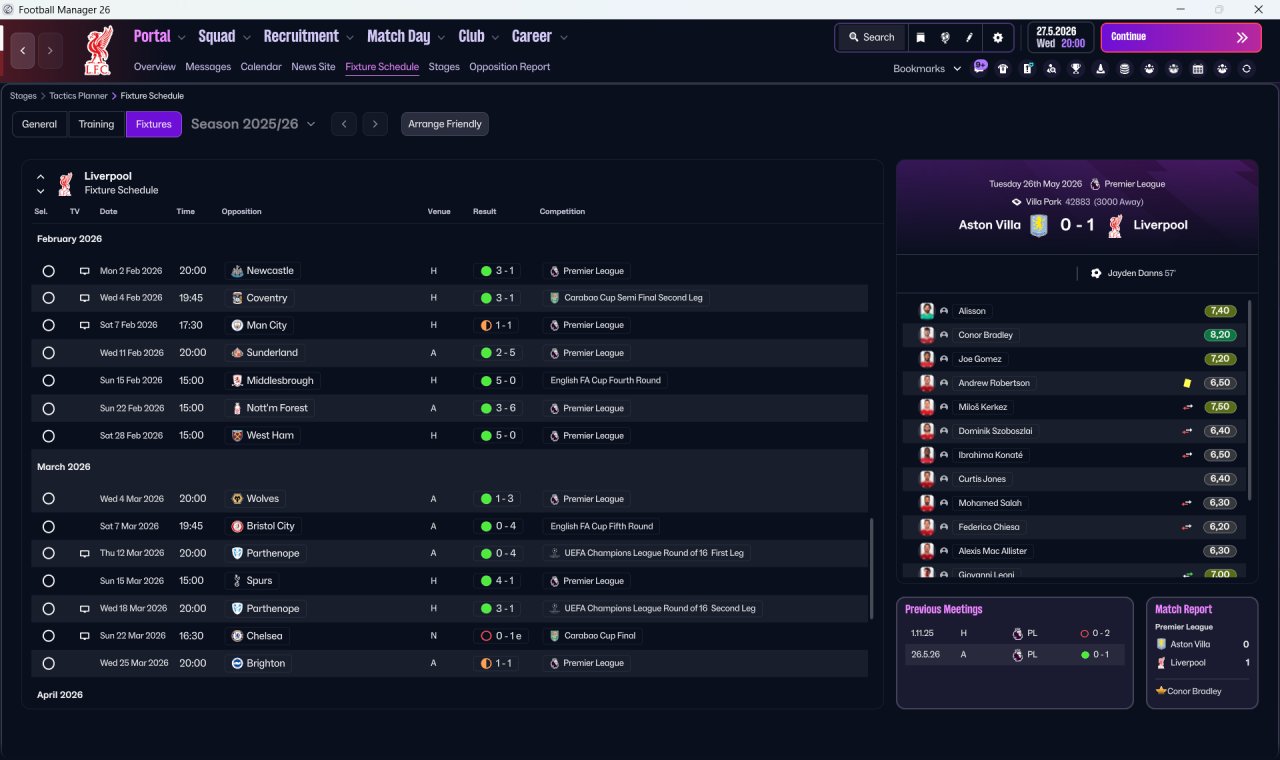Collapse the Liverpool Fixture Schedule up chevron

pos(41,177)
